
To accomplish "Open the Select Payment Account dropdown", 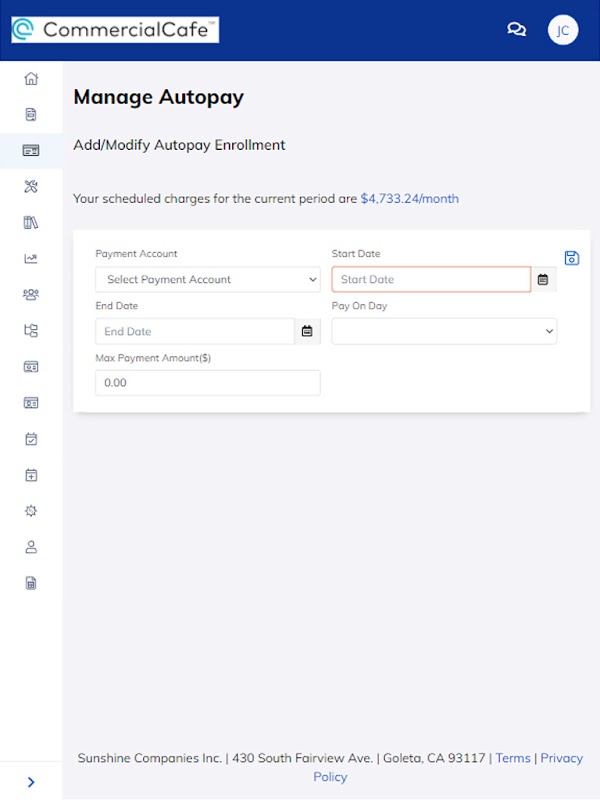I will (208, 280).
